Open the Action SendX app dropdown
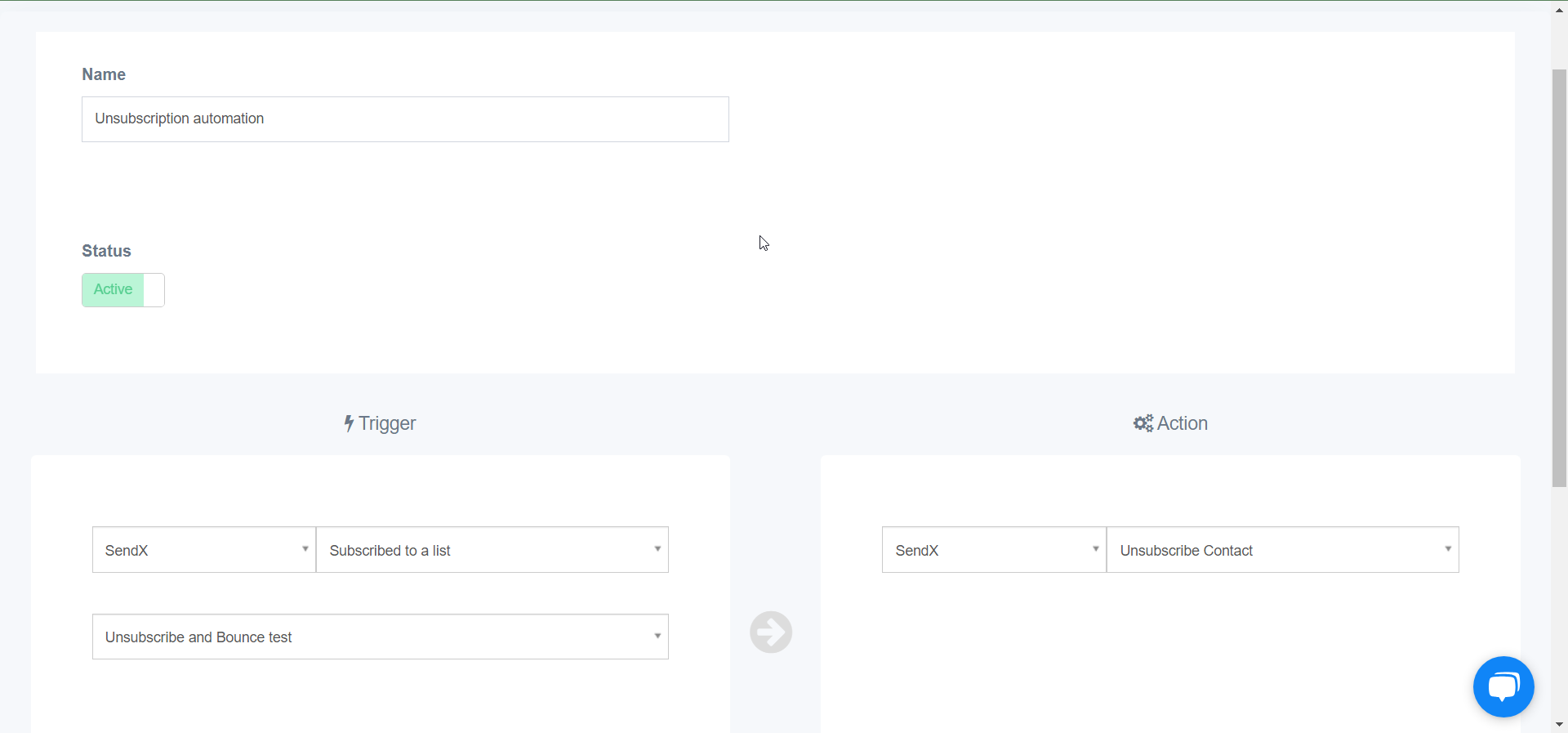1568x733 pixels. click(x=994, y=550)
